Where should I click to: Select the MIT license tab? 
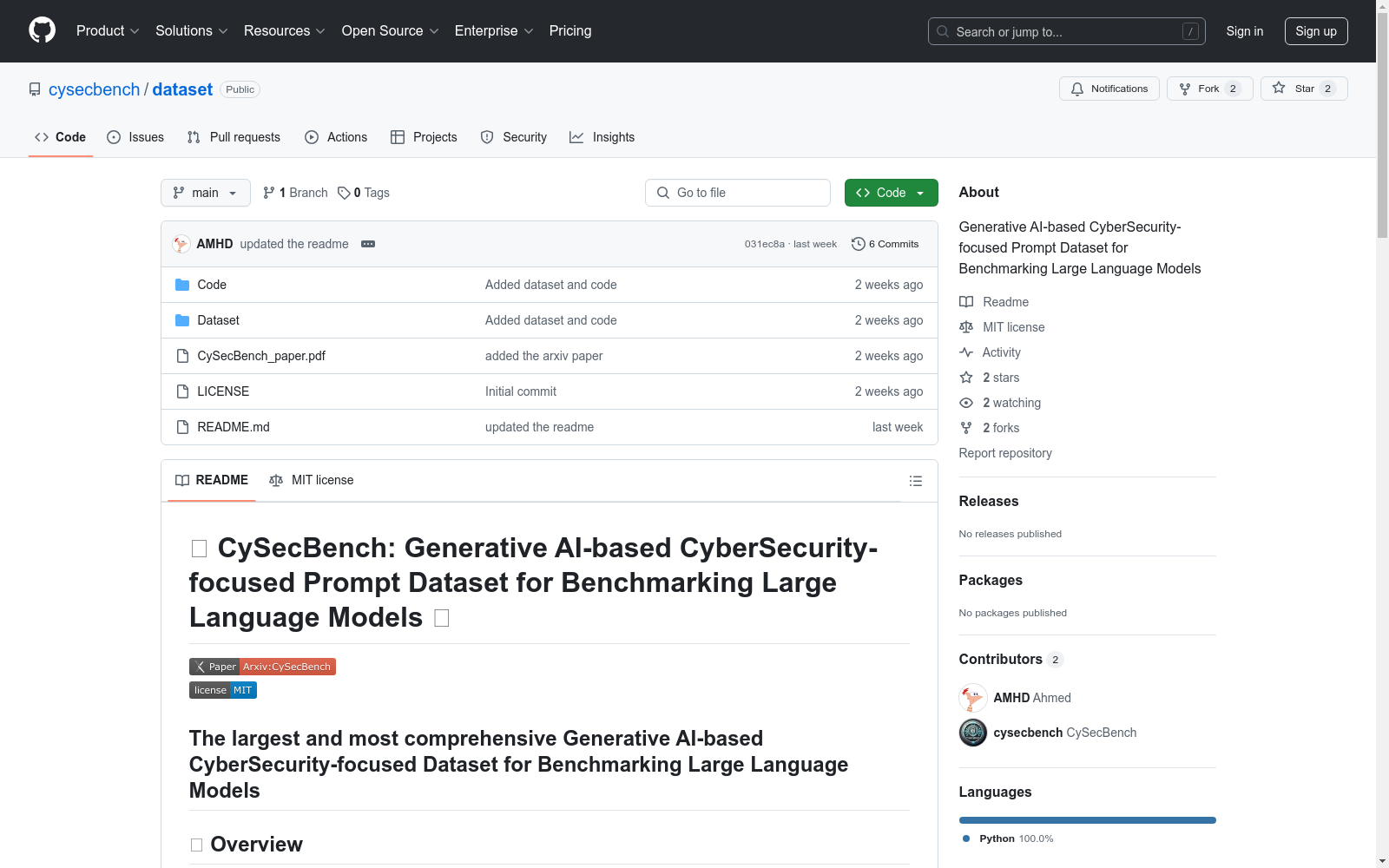[x=312, y=480]
